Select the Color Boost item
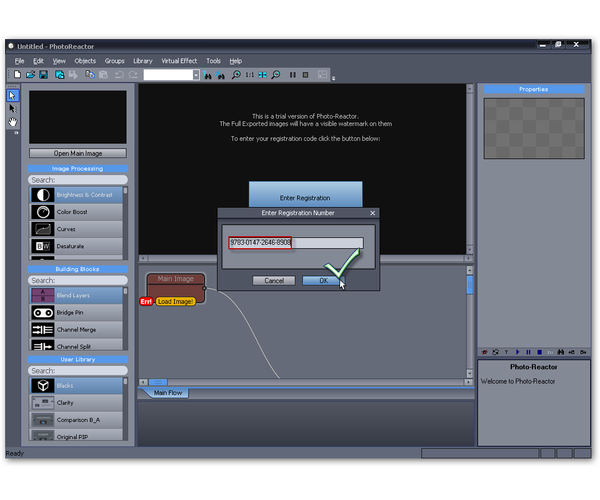Viewport: 600px width, 500px height. click(x=77, y=212)
